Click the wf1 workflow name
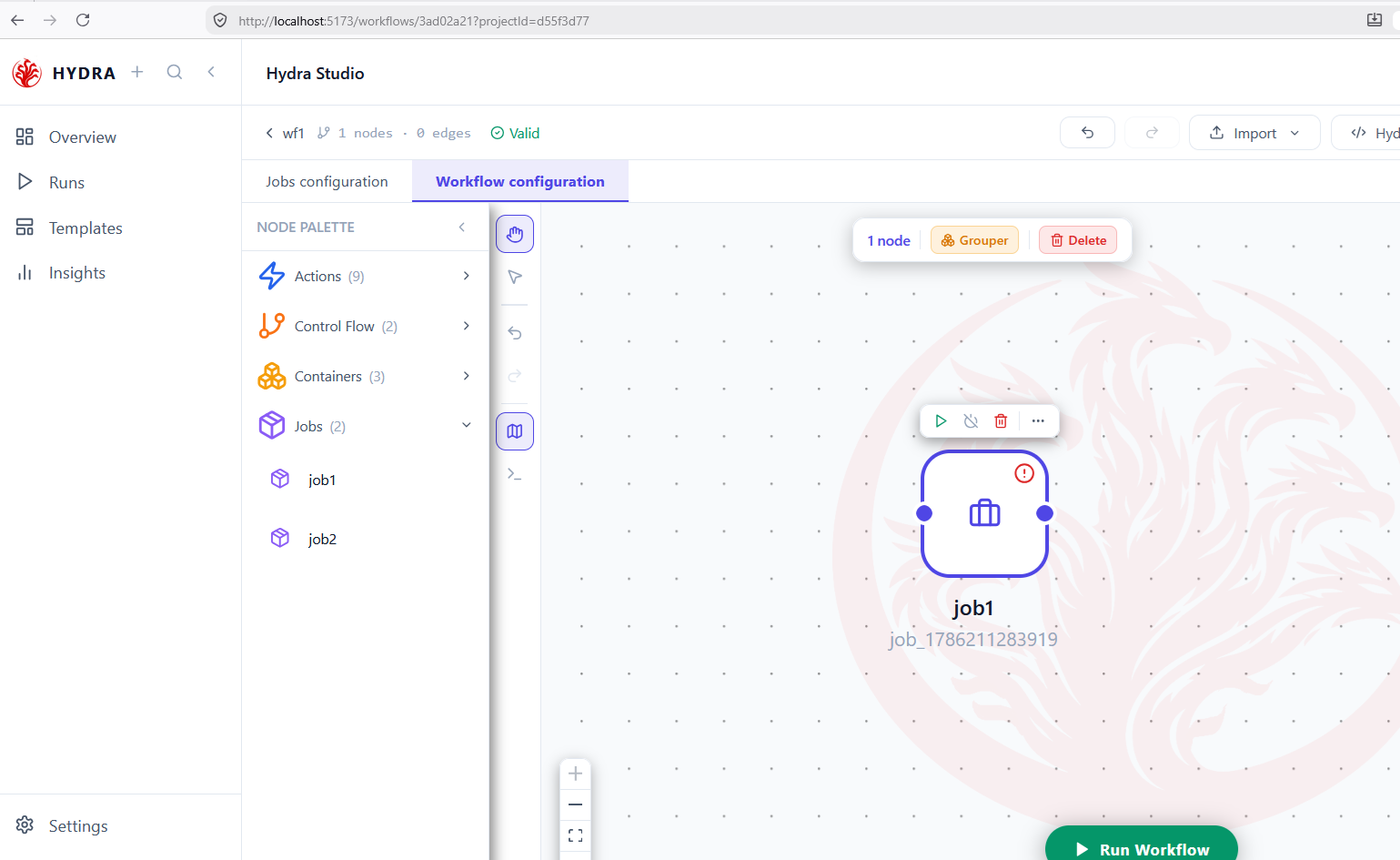 293,133
